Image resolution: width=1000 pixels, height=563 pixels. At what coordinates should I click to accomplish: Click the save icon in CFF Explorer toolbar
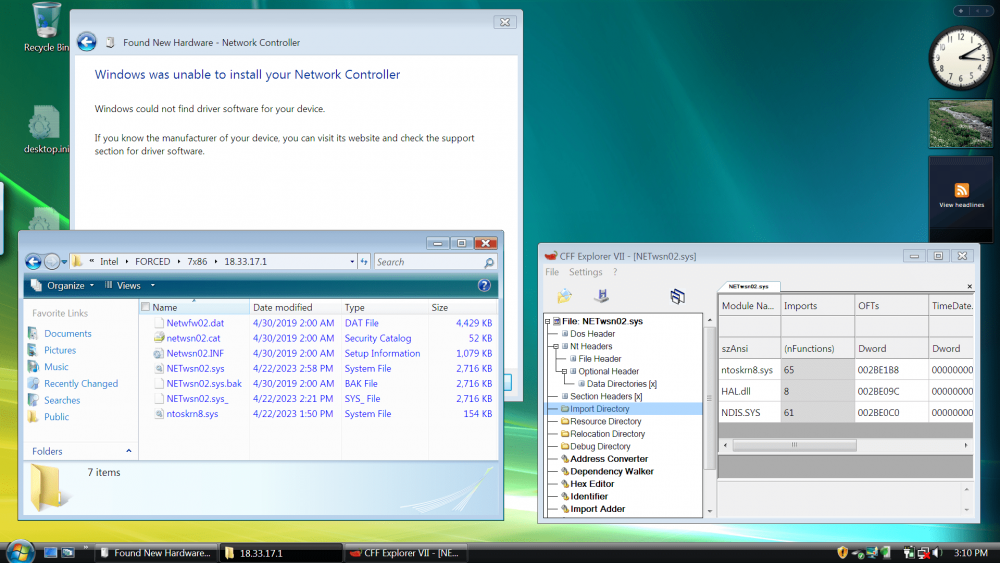[601, 296]
